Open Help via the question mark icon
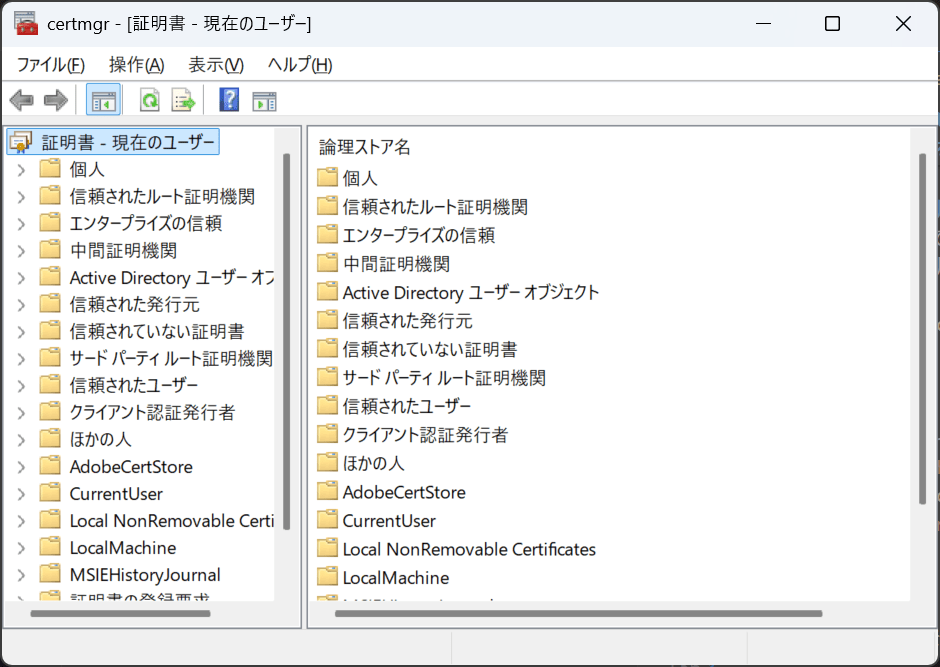Screen dimensions: 940x667 tap(229, 100)
